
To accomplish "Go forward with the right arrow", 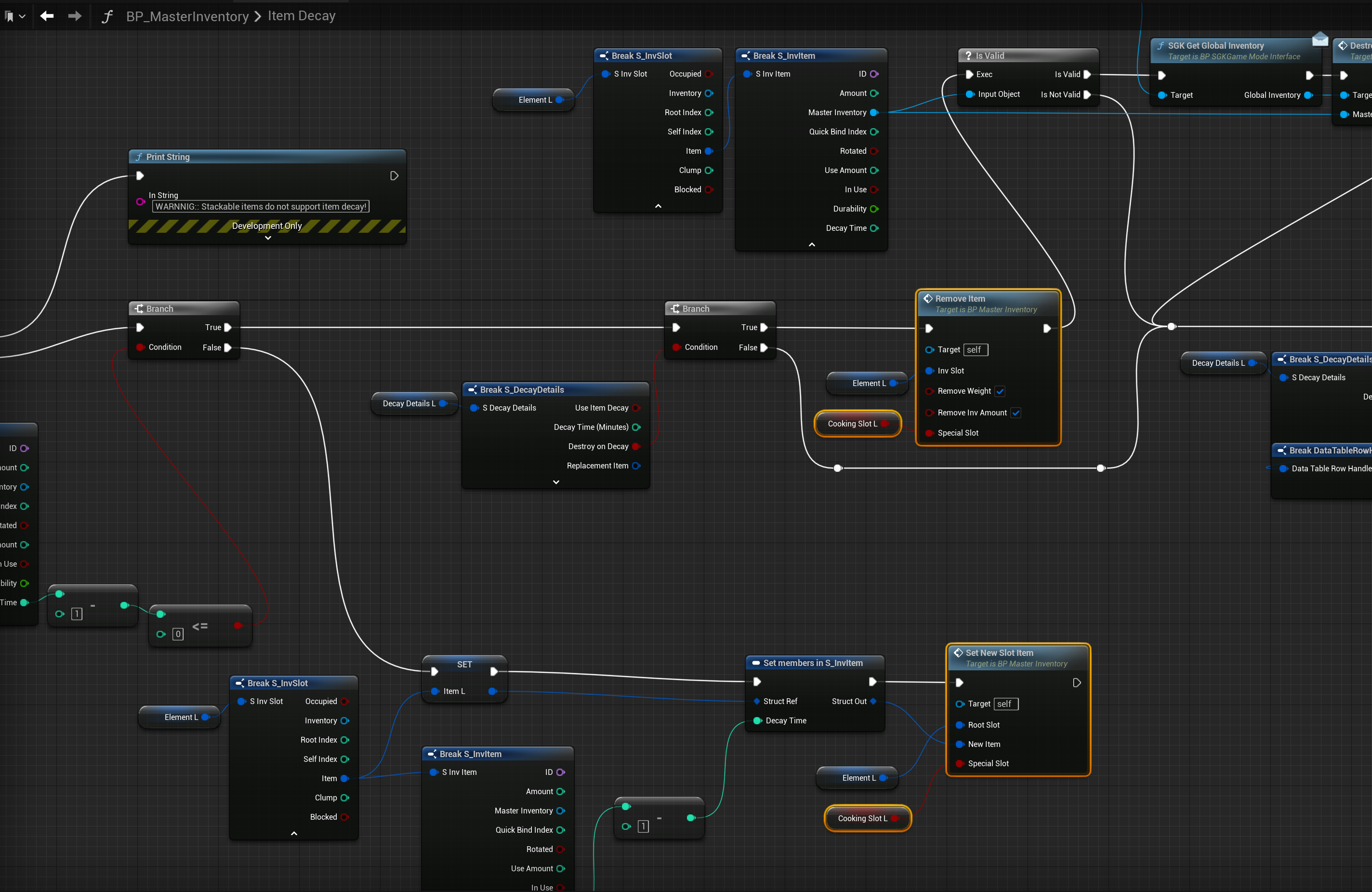I will click(x=75, y=16).
